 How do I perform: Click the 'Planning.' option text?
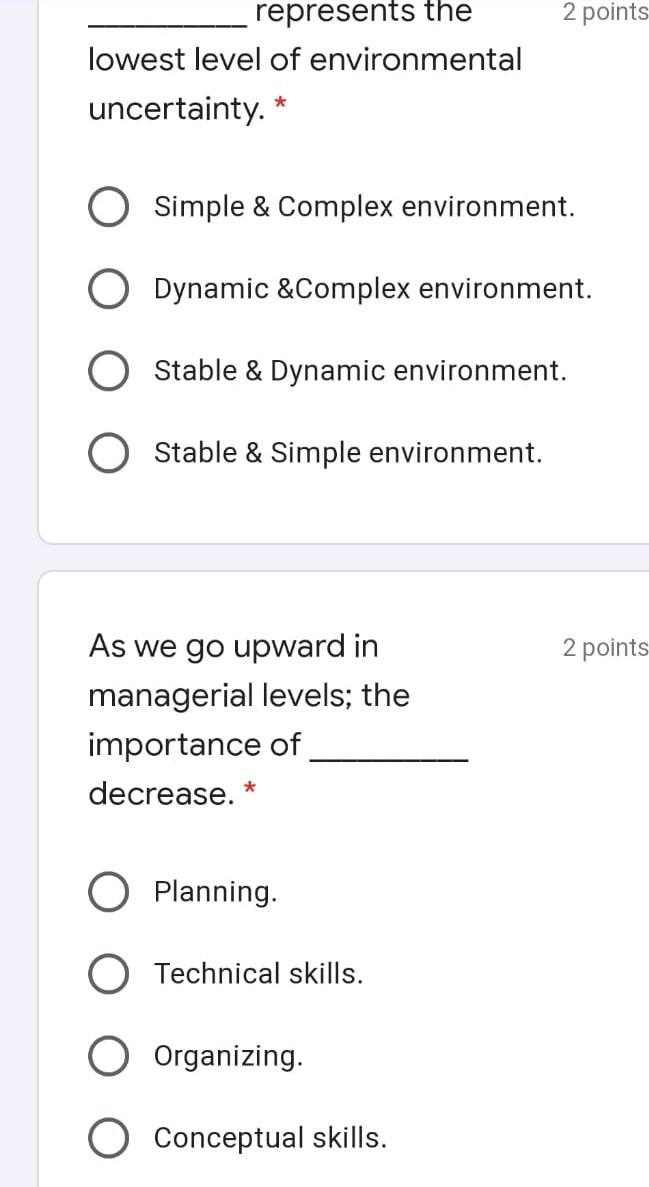215,892
